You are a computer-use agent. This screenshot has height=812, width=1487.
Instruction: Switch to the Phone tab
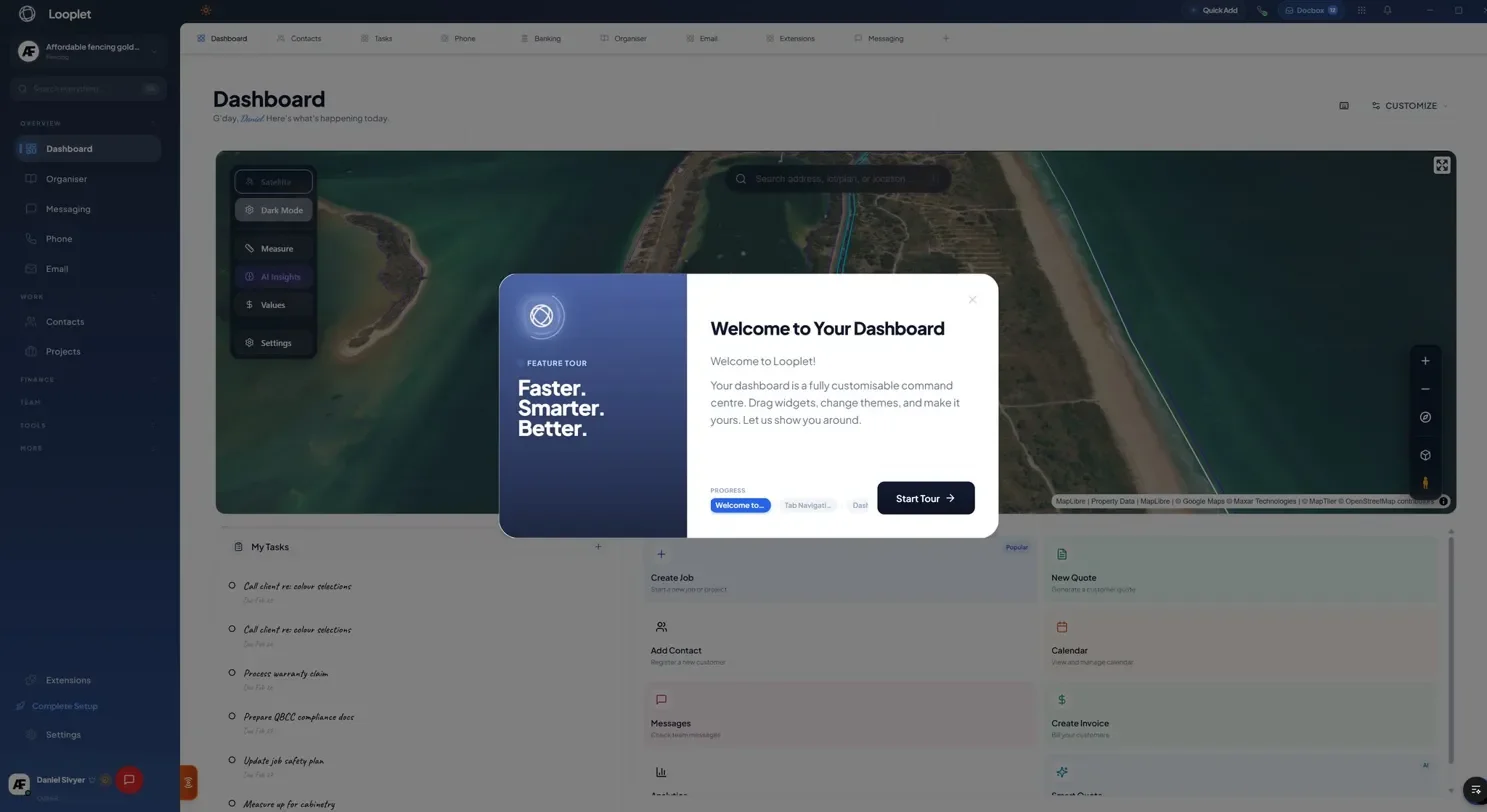pos(458,38)
